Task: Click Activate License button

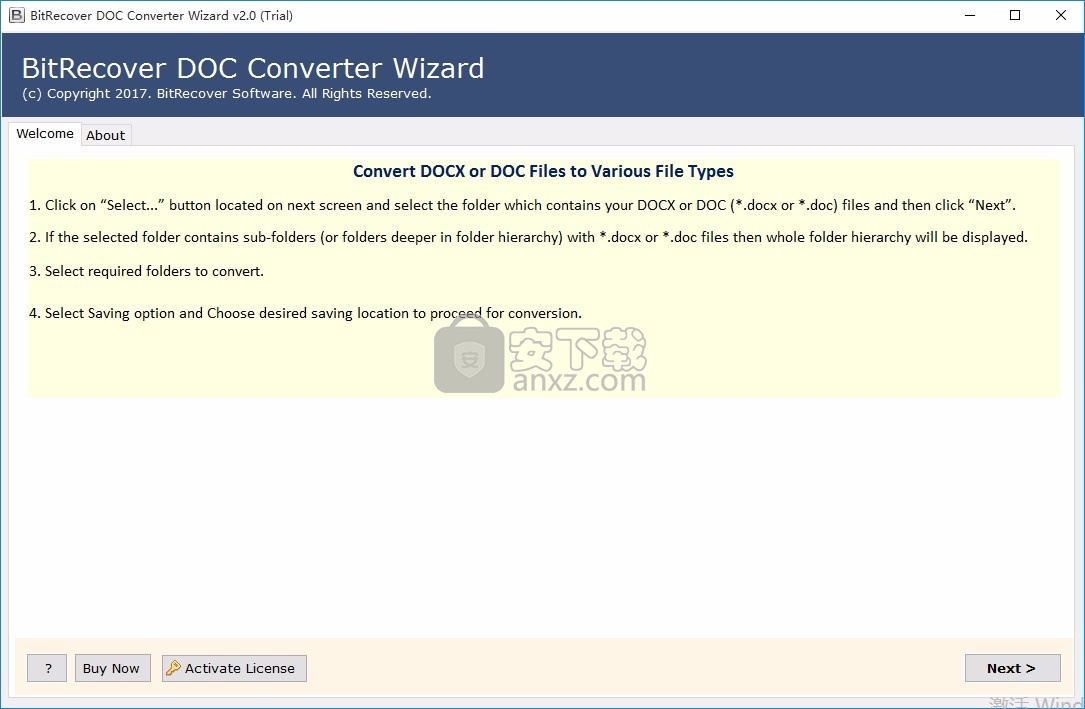Action: [234, 668]
